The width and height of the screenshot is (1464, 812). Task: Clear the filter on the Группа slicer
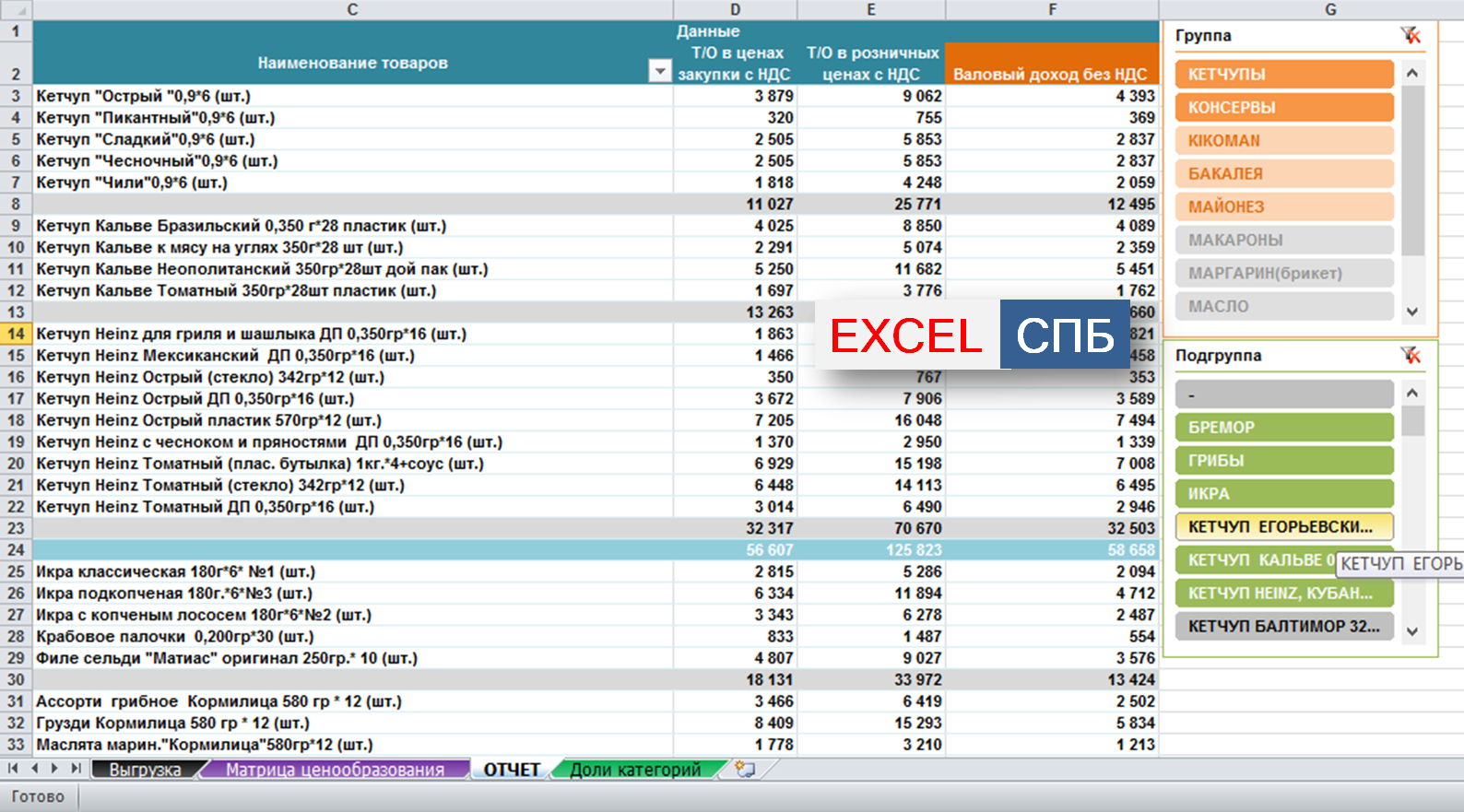1411,36
